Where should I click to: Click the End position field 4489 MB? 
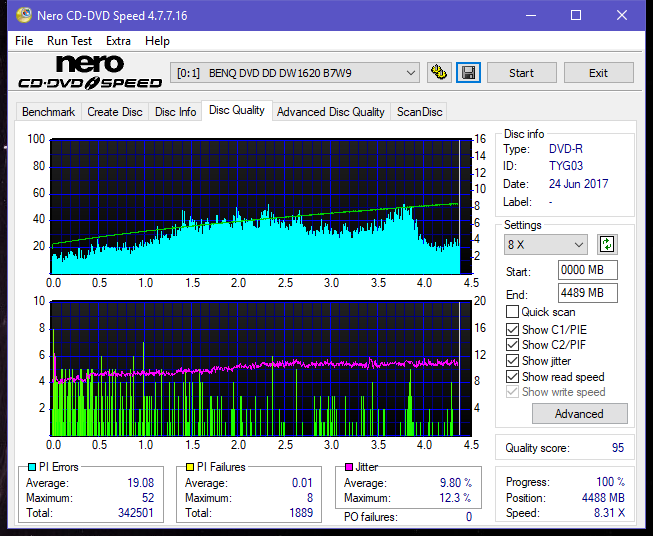coord(588,293)
